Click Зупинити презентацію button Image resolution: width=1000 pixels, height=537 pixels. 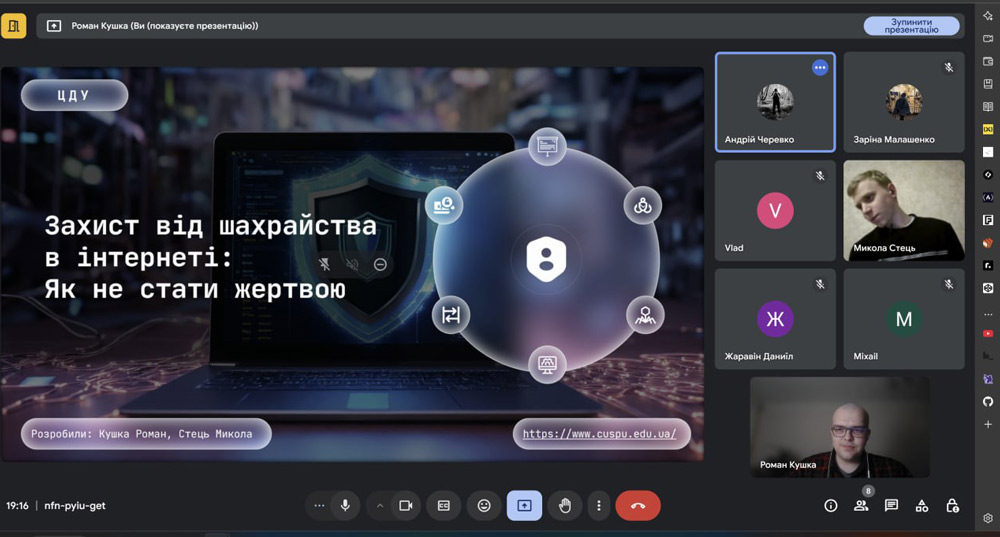(x=911, y=26)
